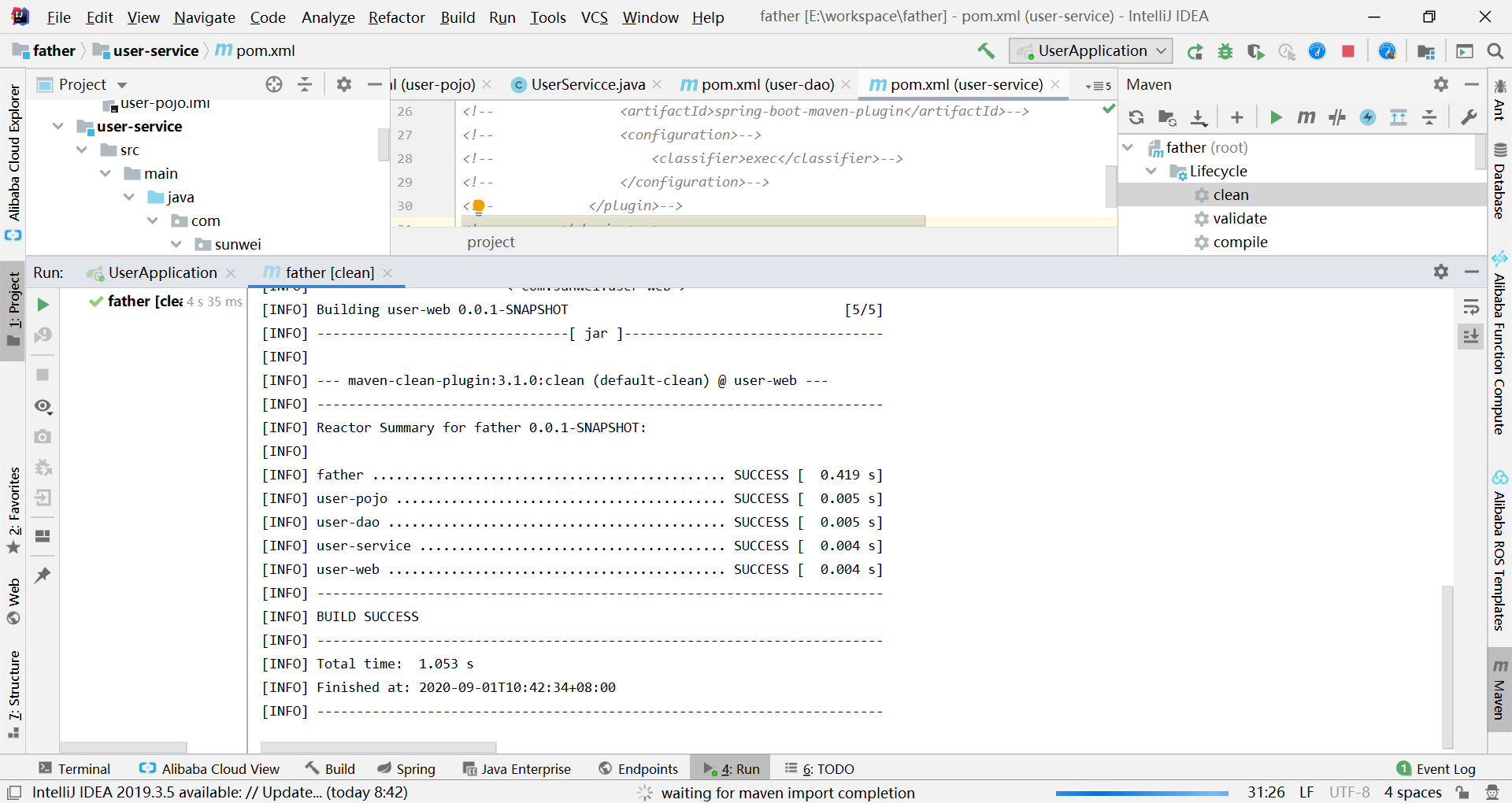Toggle the eye view-options in Run panel
This screenshot has width=1512, height=803.
(43, 406)
